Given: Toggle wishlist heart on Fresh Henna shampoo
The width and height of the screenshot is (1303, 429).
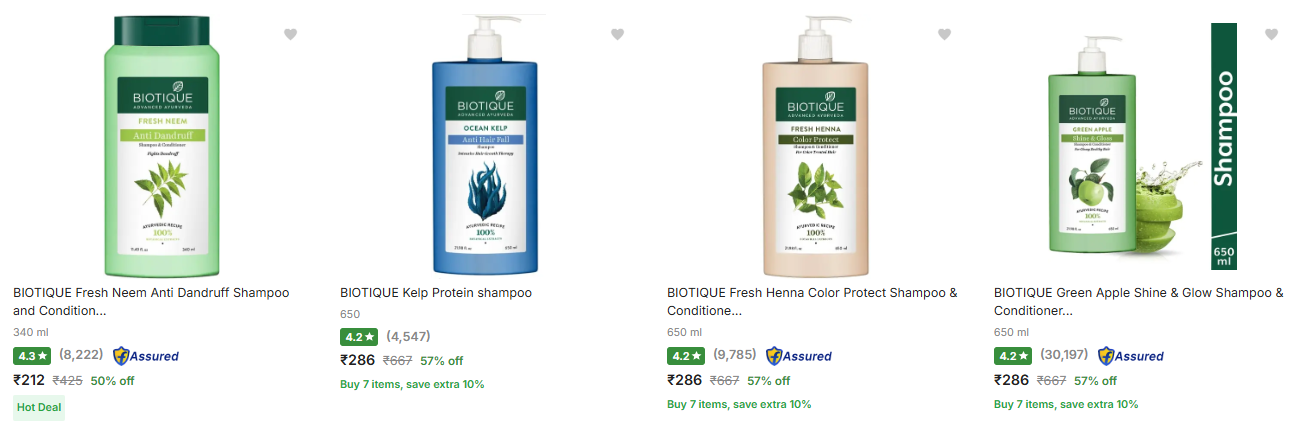Looking at the screenshot, I should tap(944, 34).
